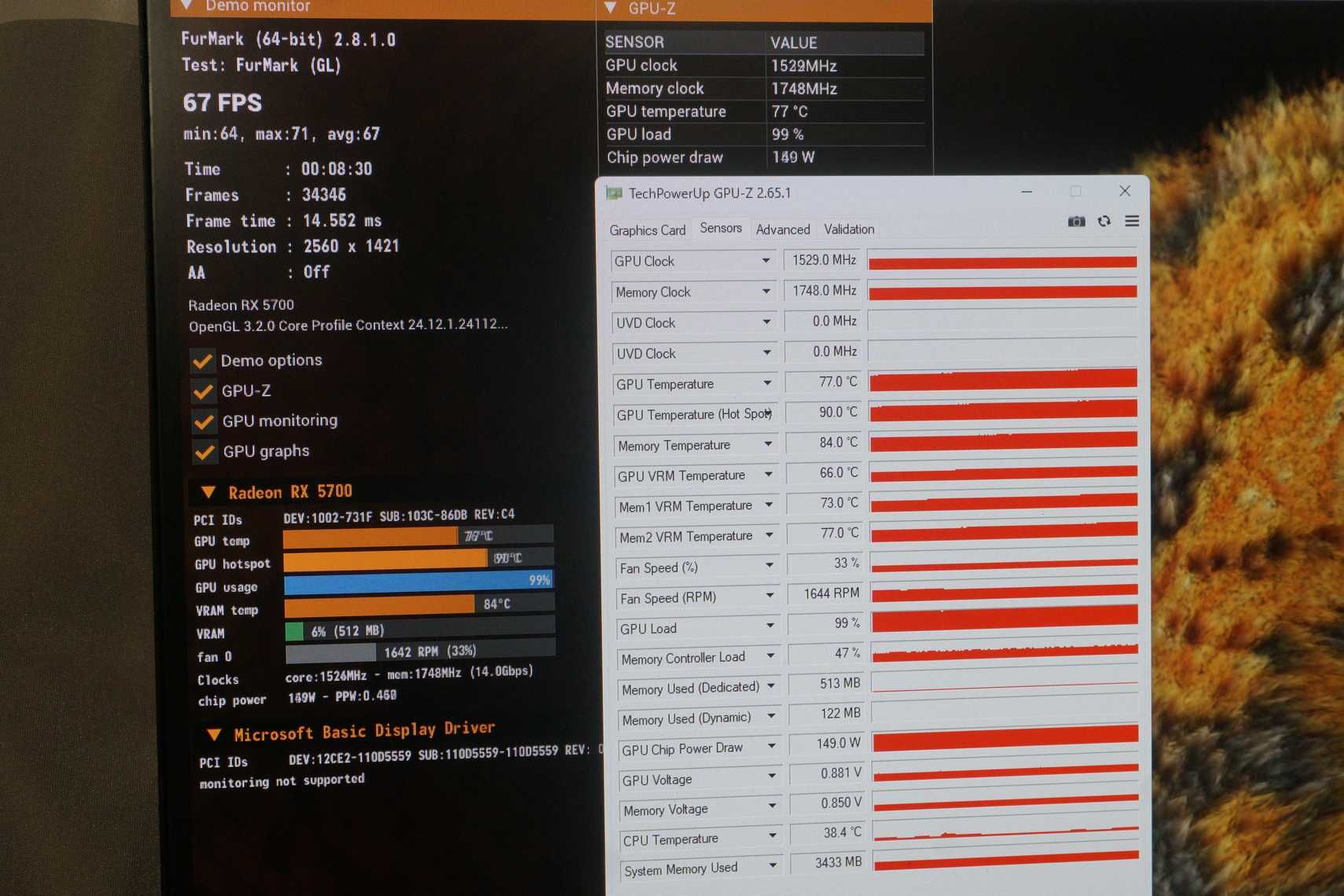Open the Validation tab

tap(849, 229)
